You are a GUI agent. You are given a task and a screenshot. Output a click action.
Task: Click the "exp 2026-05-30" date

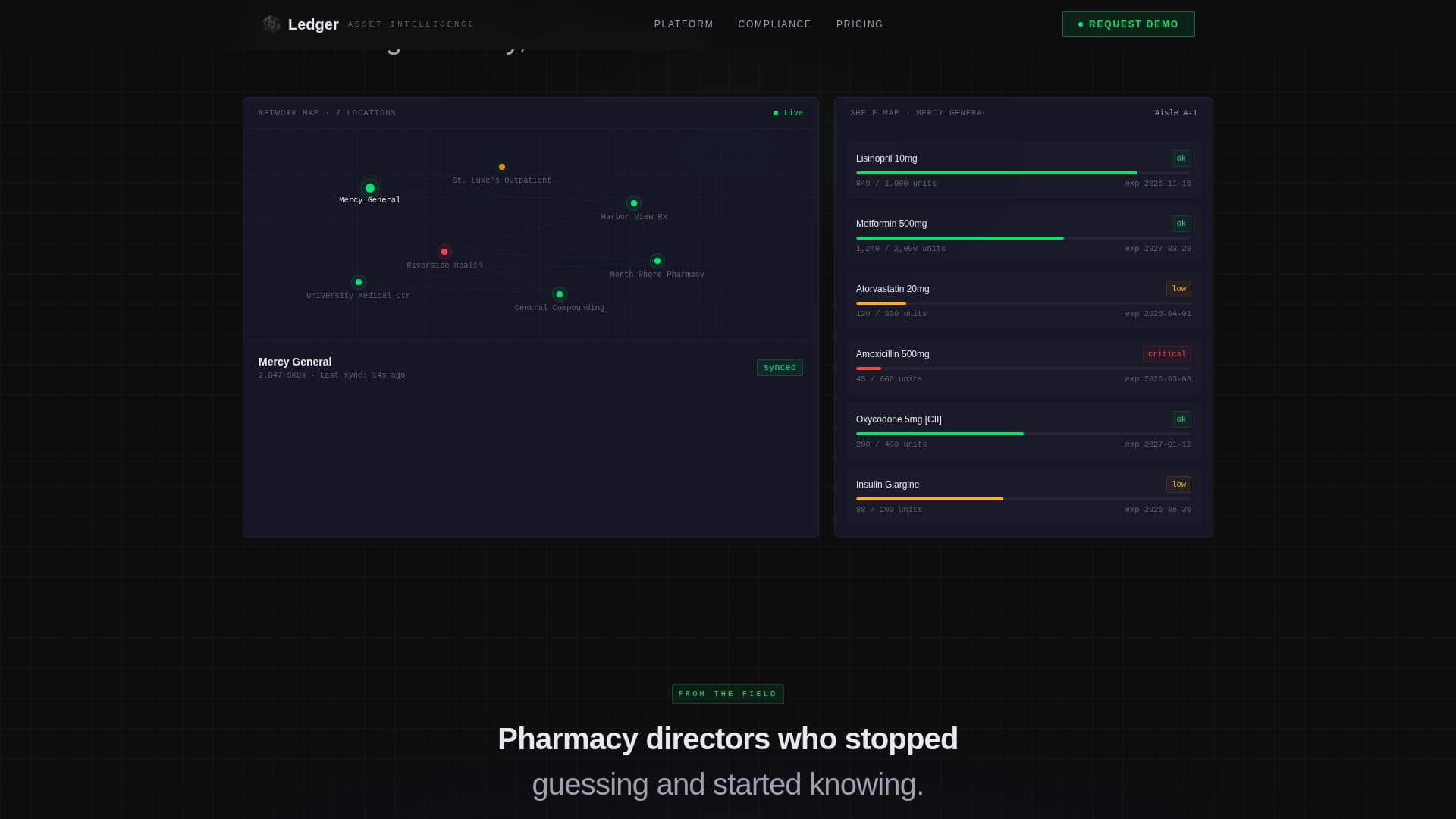pyautogui.click(x=1158, y=510)
